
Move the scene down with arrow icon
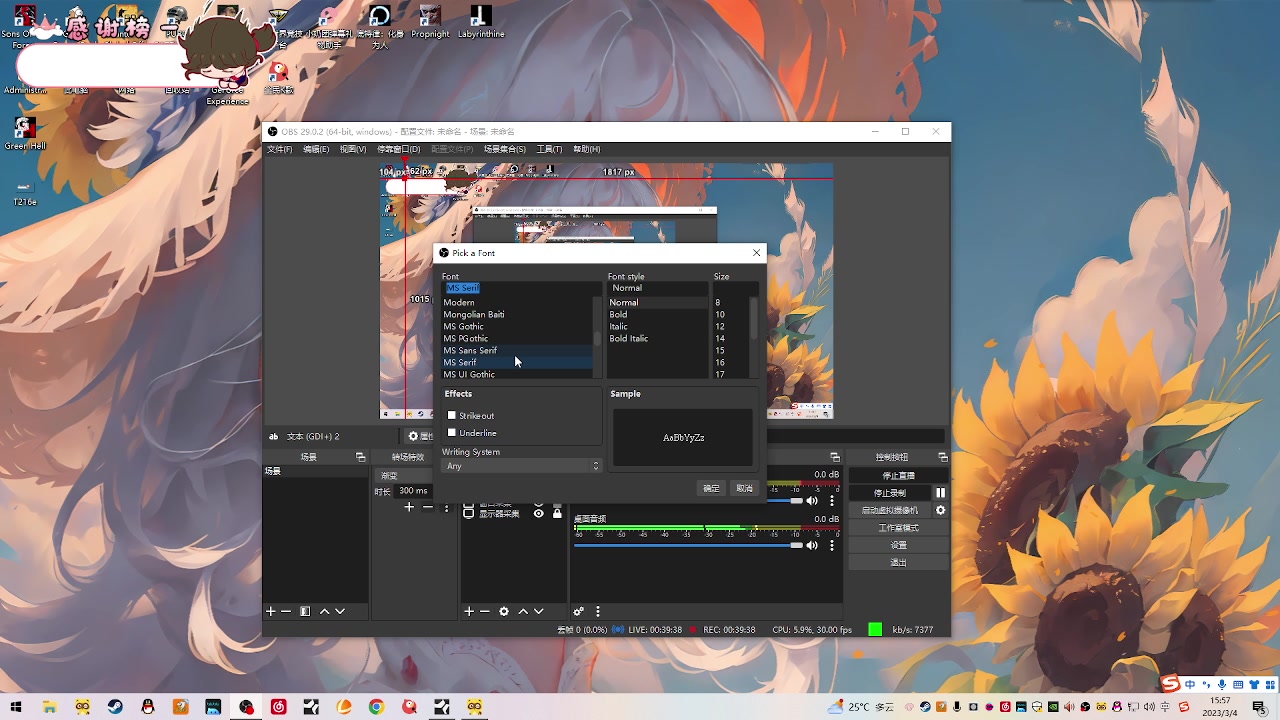(x=340, y=611)
